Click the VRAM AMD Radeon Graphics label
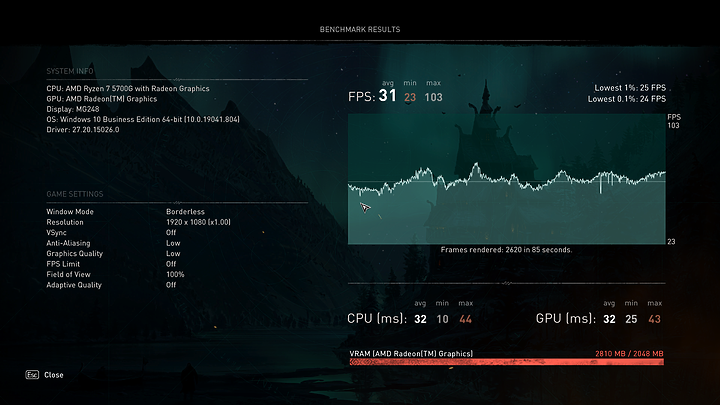The width and height of the screenshot is (720, 405). tap(411, 354)
